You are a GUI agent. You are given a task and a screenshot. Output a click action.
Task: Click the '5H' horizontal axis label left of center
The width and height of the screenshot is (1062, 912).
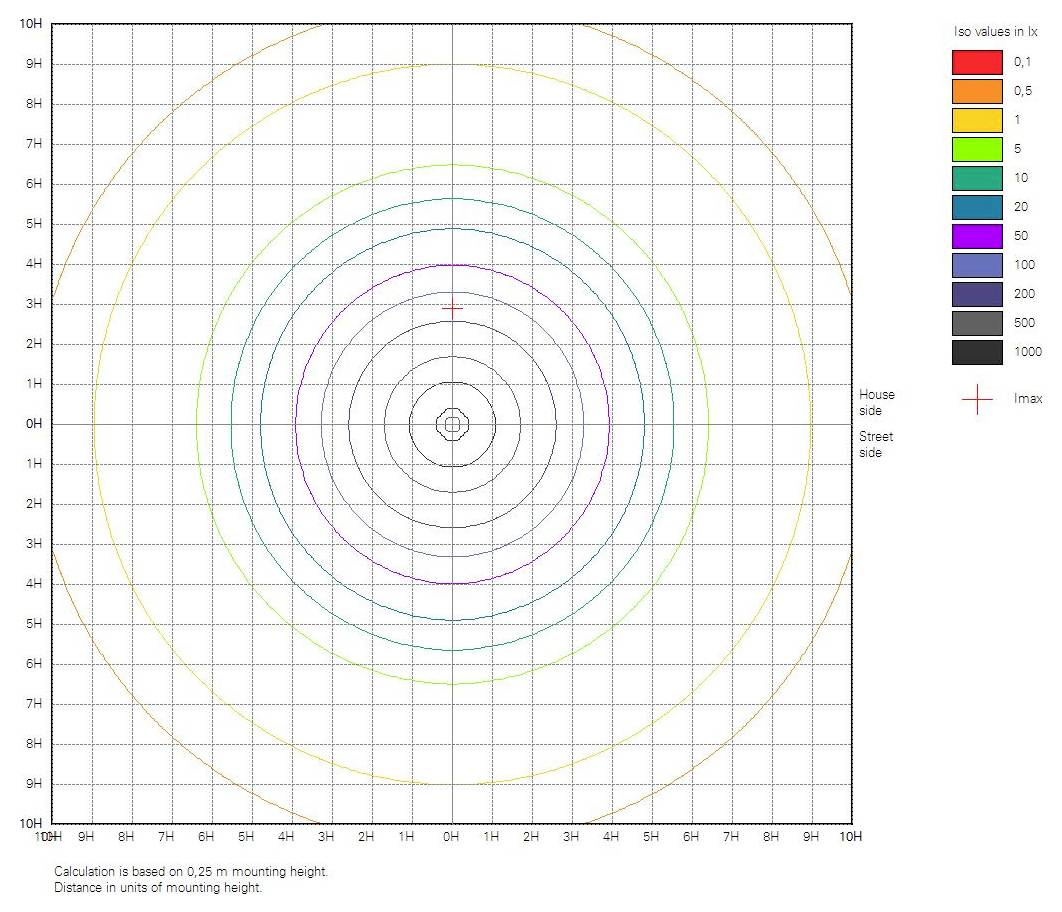(x=246, y=837)
